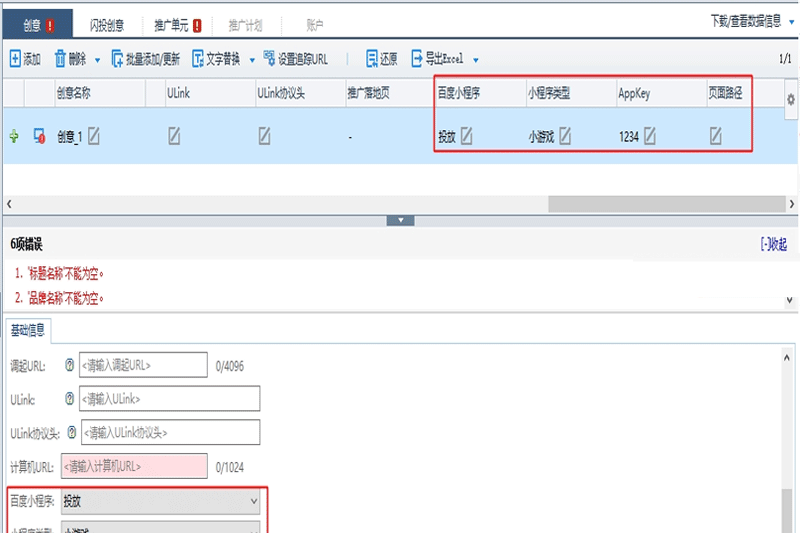Click the 文字替换 toolbar icon
Viewport: 800px width, 533px height.
pyautogui.click(x=199, y=59)
